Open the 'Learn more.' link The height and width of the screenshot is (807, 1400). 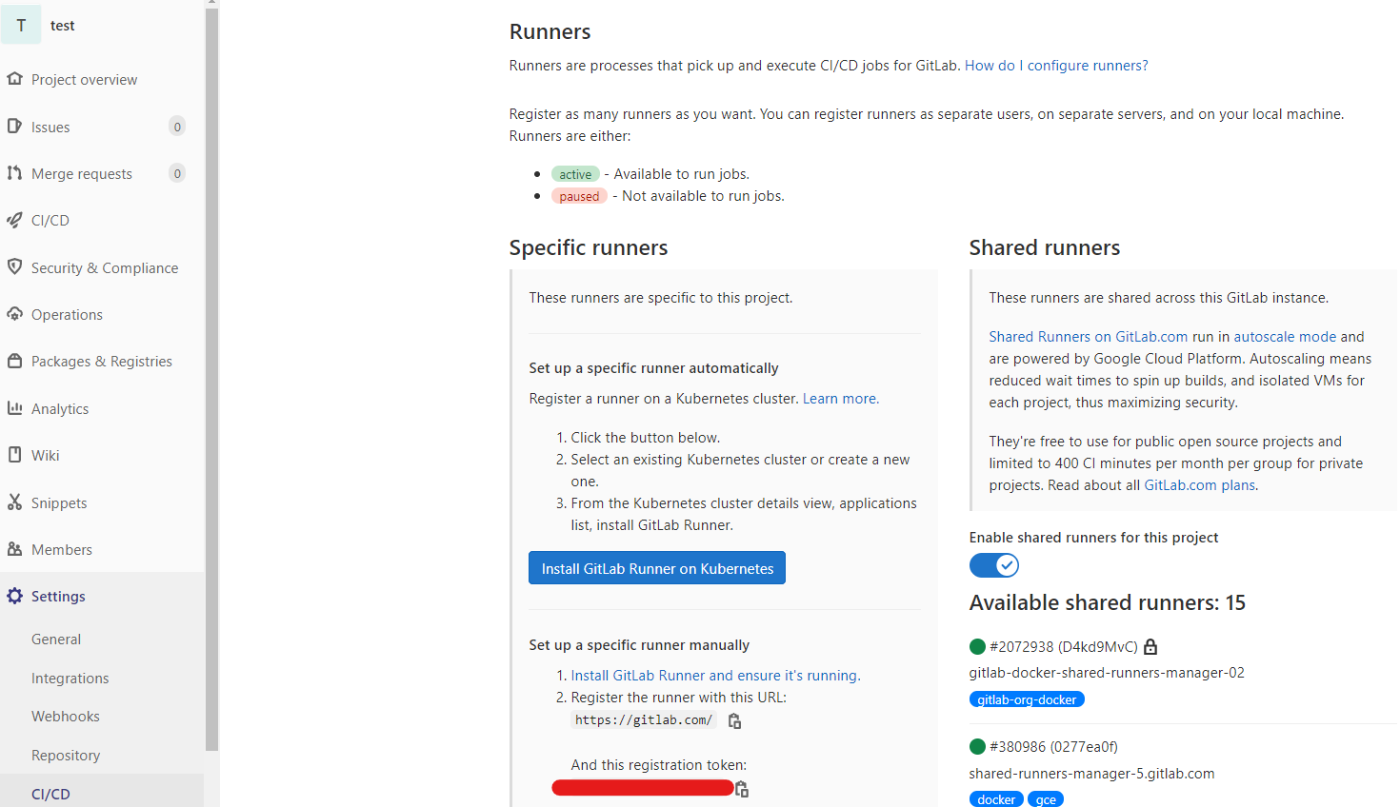point(841,399)
